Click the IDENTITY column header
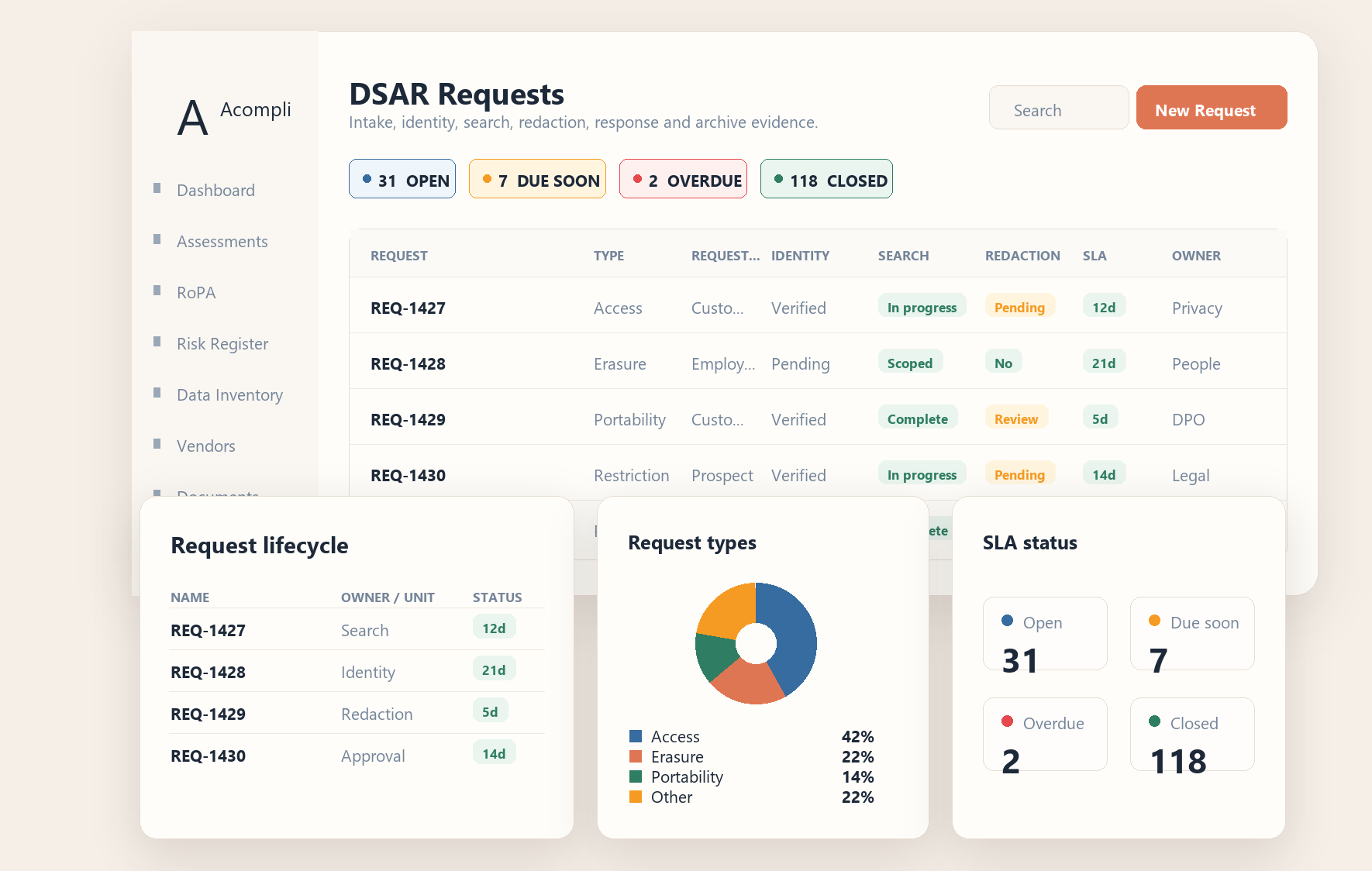1372x871 pixels. 800,256
